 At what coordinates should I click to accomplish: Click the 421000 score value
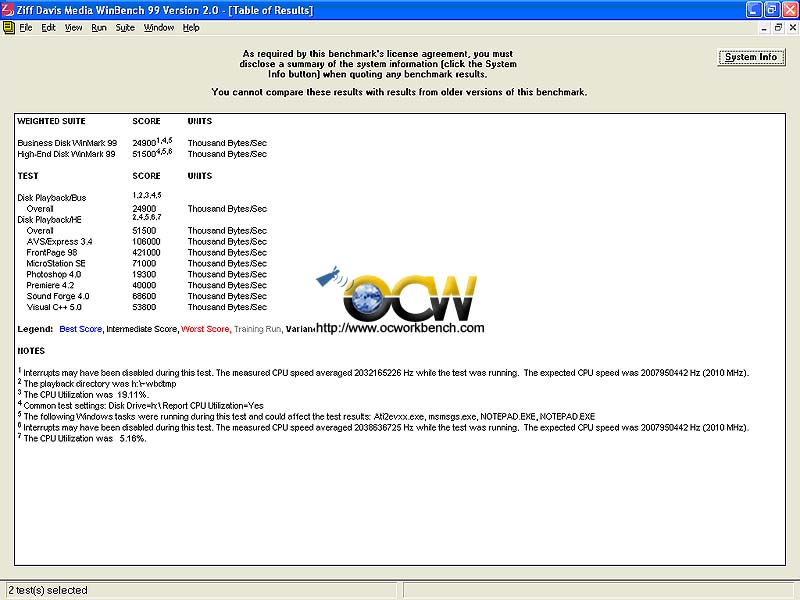146,253
